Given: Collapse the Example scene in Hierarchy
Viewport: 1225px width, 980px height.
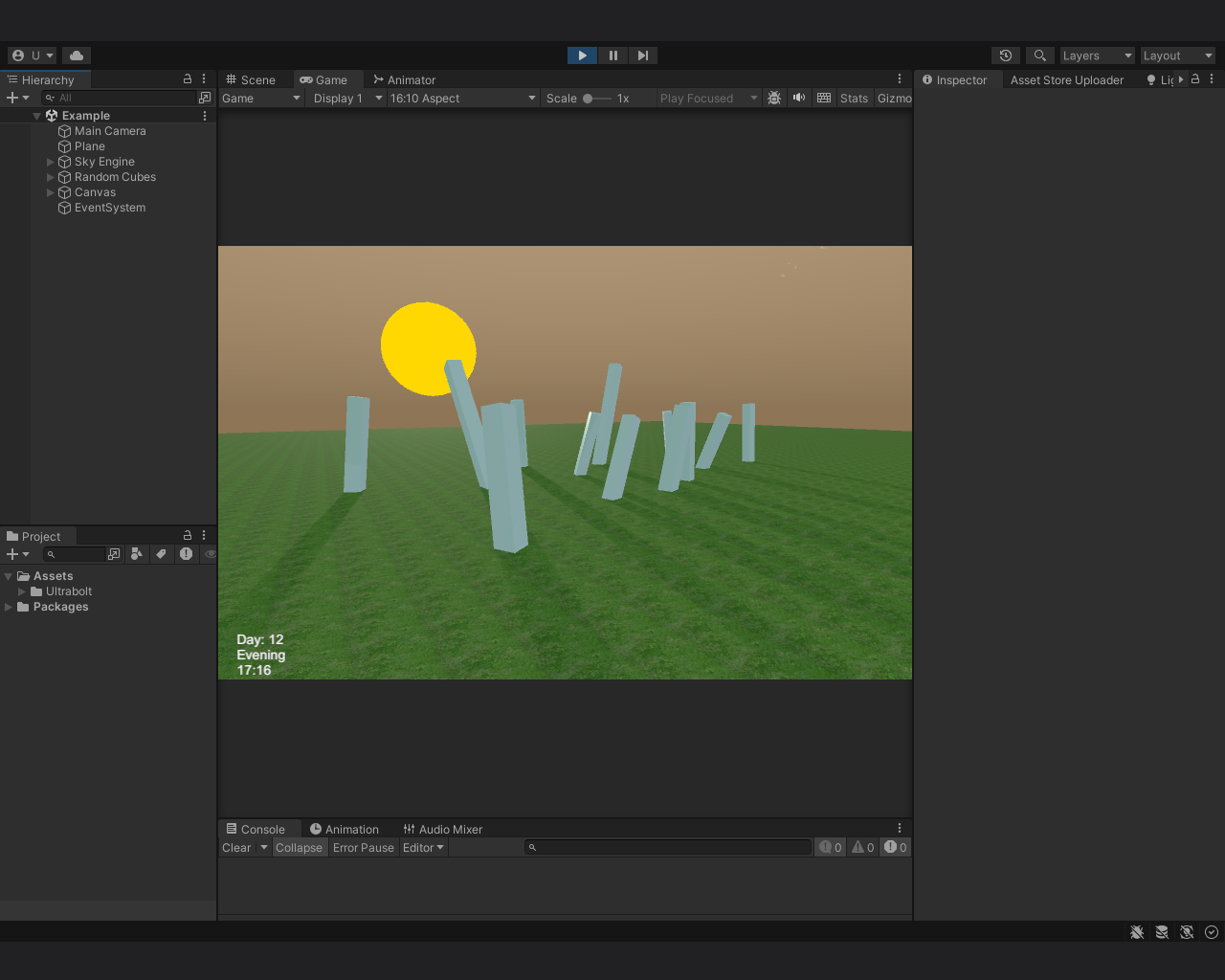Looking at the screenshot, I should click(x=36, y=116).
